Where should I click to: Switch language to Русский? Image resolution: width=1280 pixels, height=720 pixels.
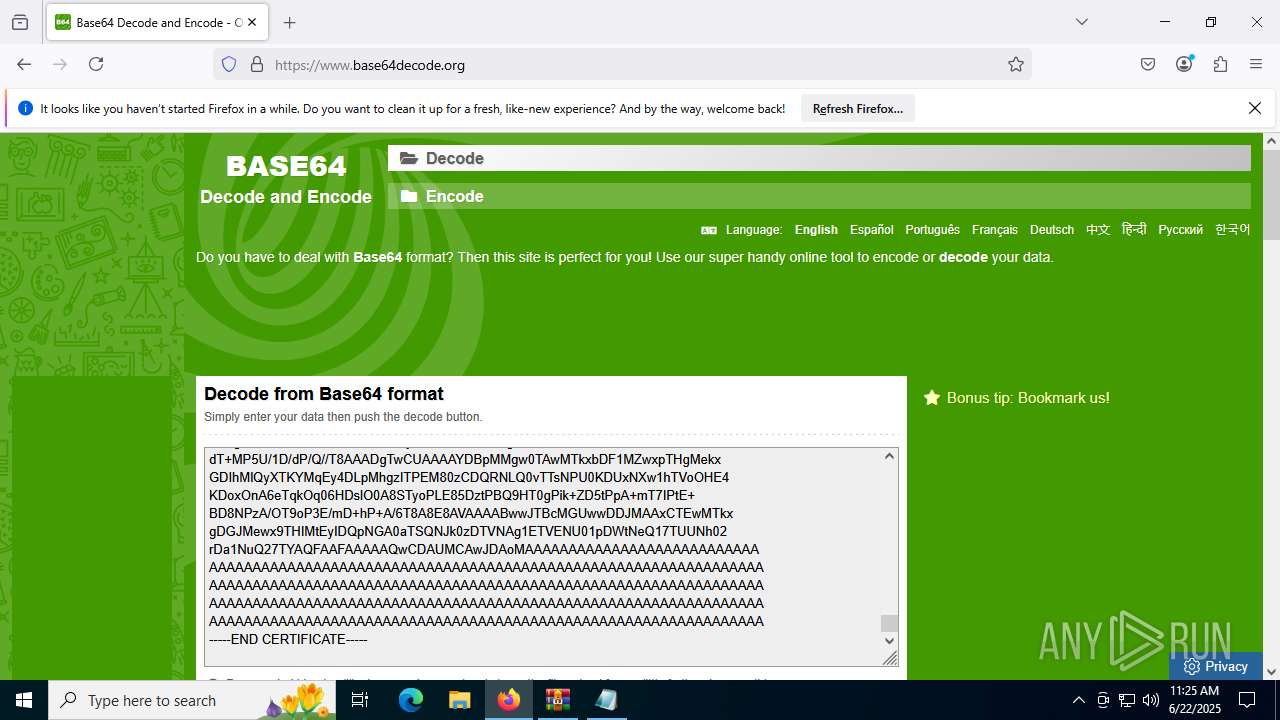1180,230
